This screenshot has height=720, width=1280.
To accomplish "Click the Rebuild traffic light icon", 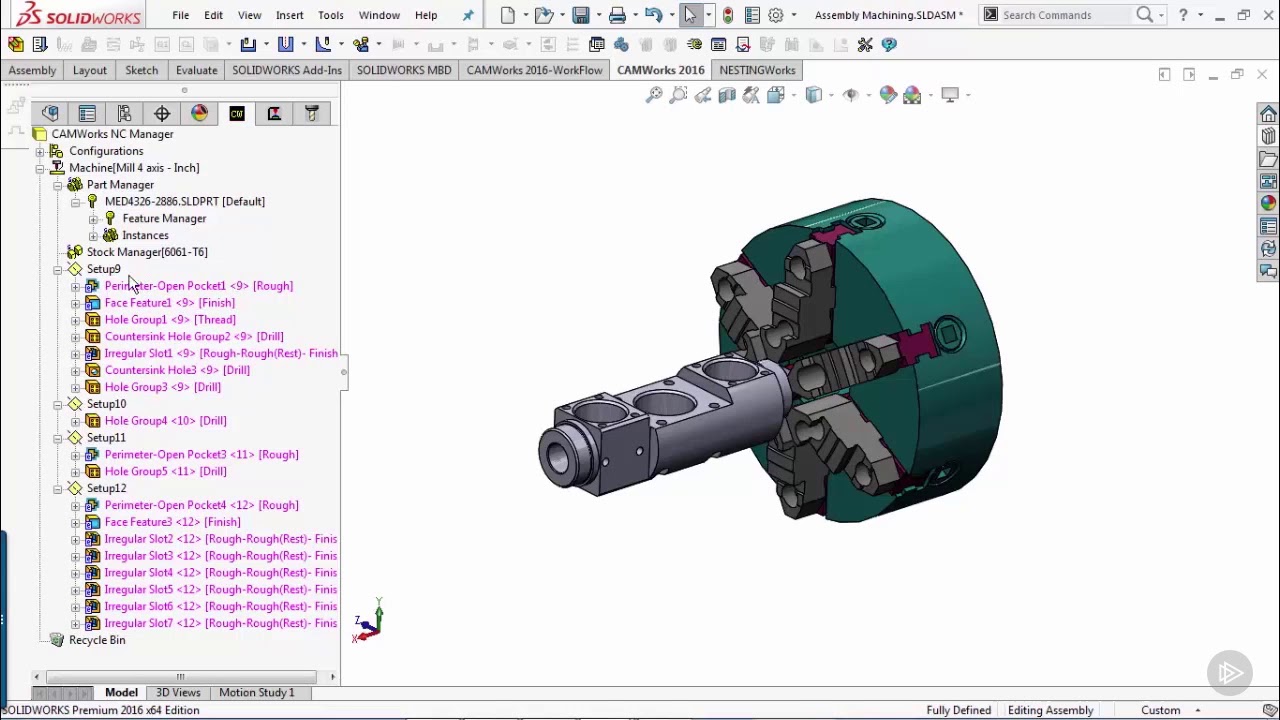I will [x=727, y=15].
